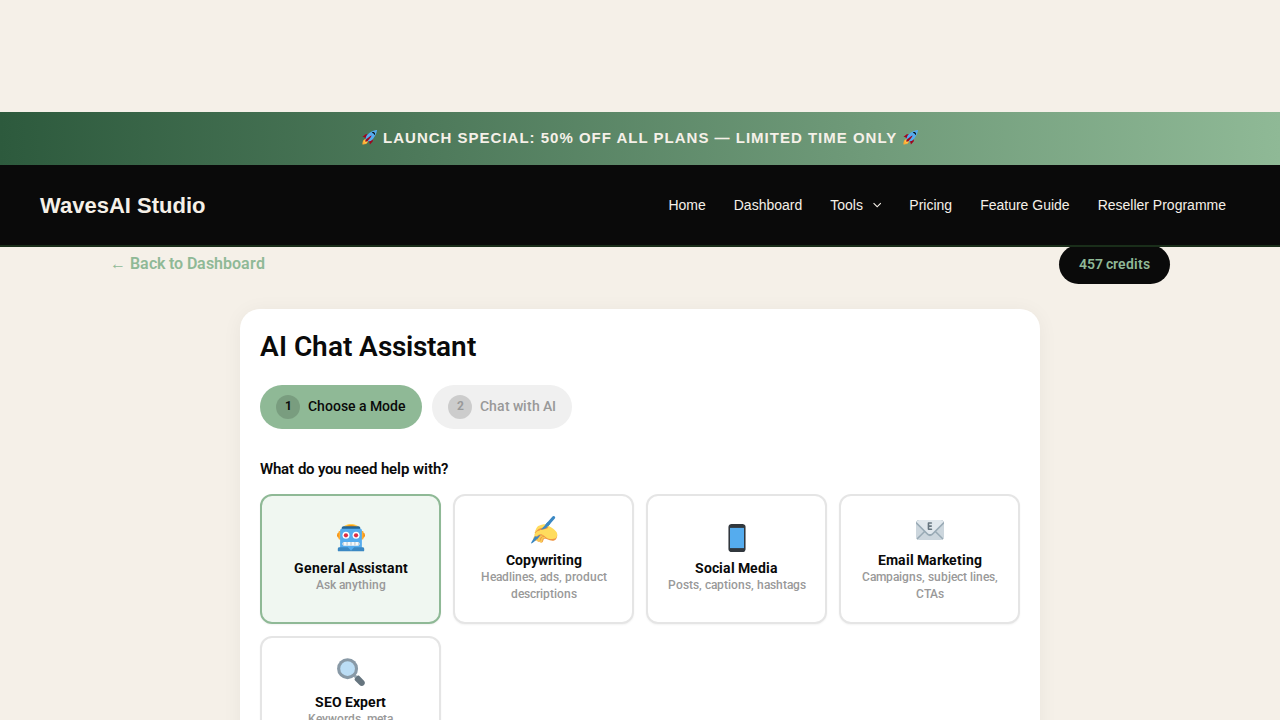Click "Posts, captions, hashtags" text
The image size is (1280, 720).
(x=736, y=585)
